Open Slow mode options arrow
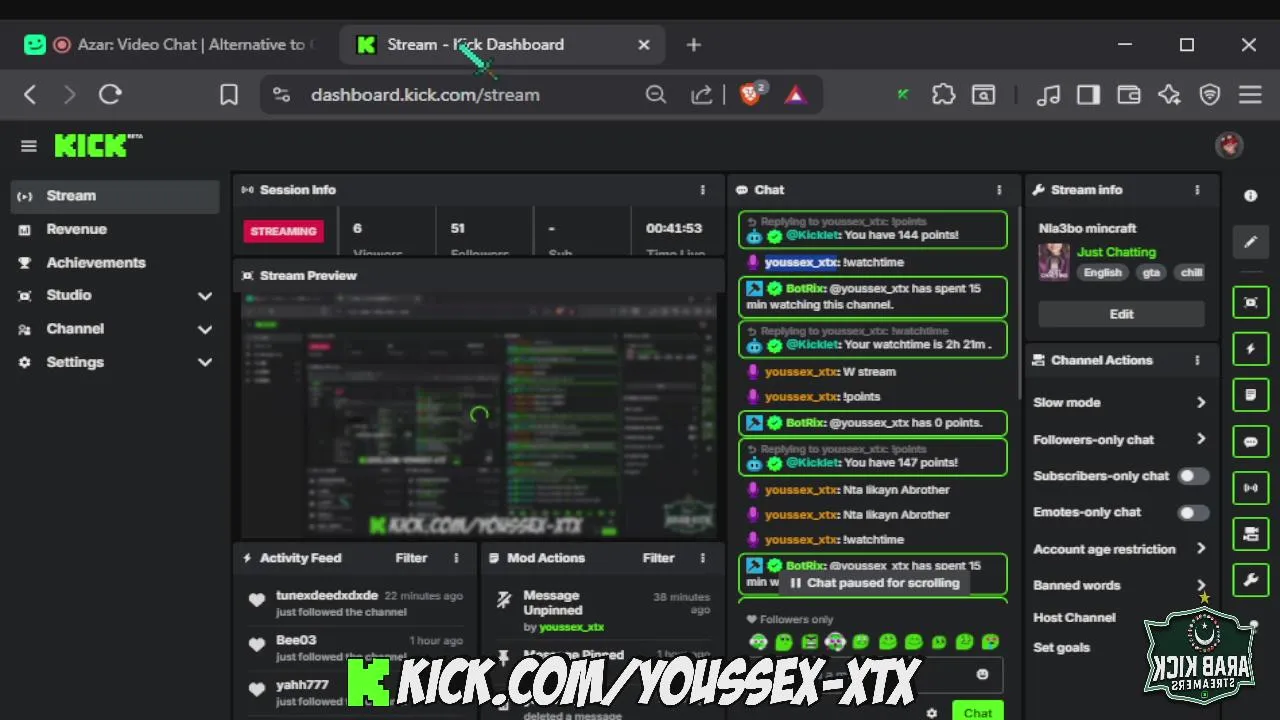 pos(1201,402)
